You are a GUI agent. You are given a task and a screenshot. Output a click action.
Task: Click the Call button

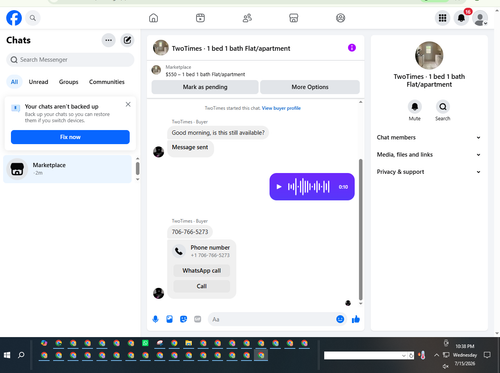(202, 286)
